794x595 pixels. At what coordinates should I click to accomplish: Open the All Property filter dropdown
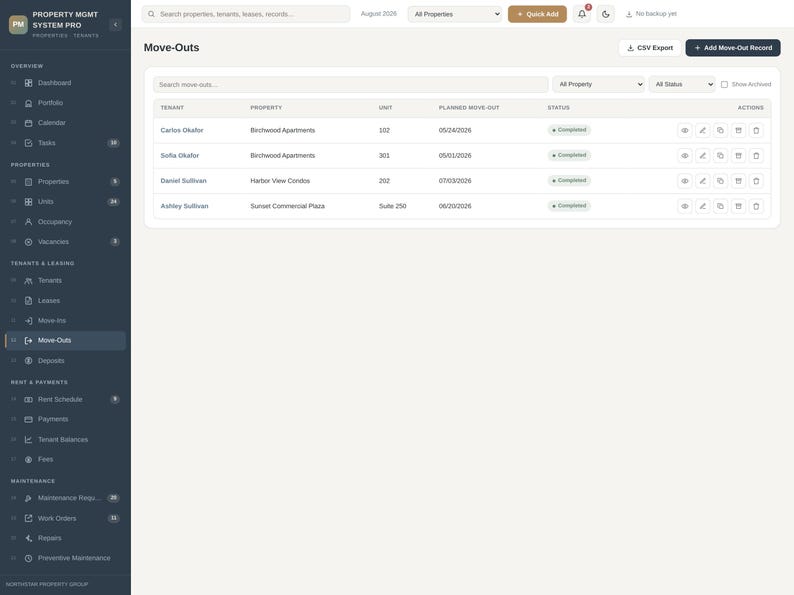(x=599, y=84)
